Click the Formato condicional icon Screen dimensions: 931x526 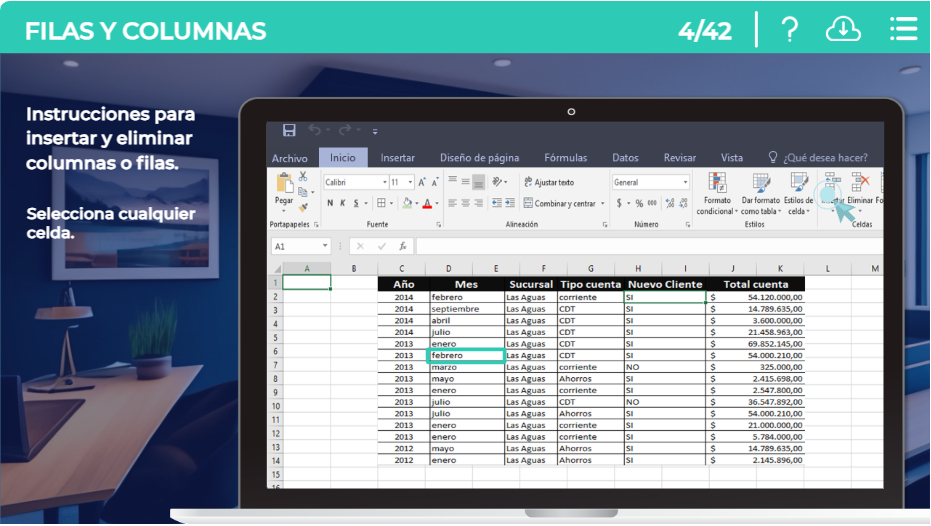coord(716,182)
